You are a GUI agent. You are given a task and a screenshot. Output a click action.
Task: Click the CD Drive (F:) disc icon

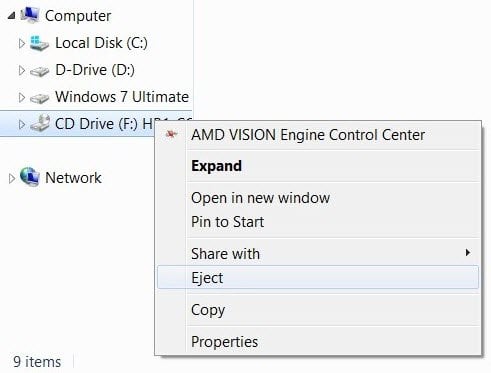pos(40,123)
